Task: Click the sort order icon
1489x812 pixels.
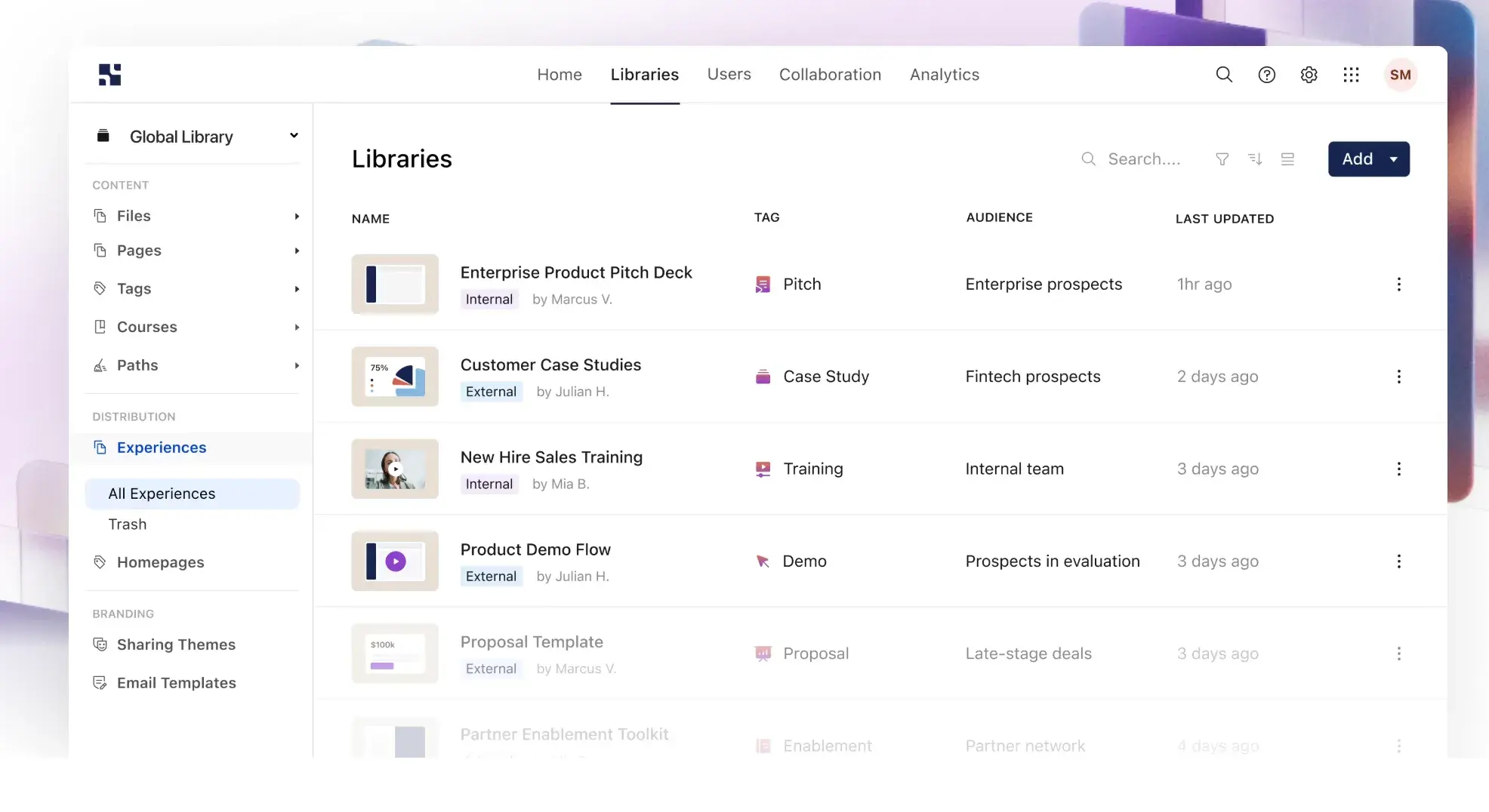Action: pos(1255,159)
